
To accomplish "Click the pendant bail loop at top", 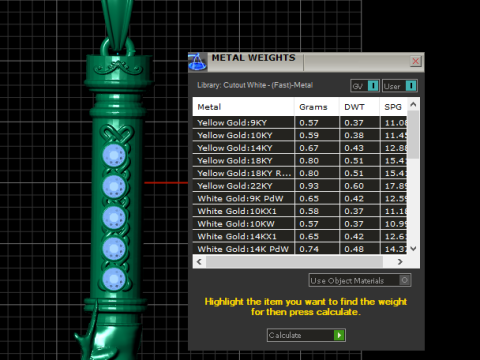I will [x=117, y=47].
